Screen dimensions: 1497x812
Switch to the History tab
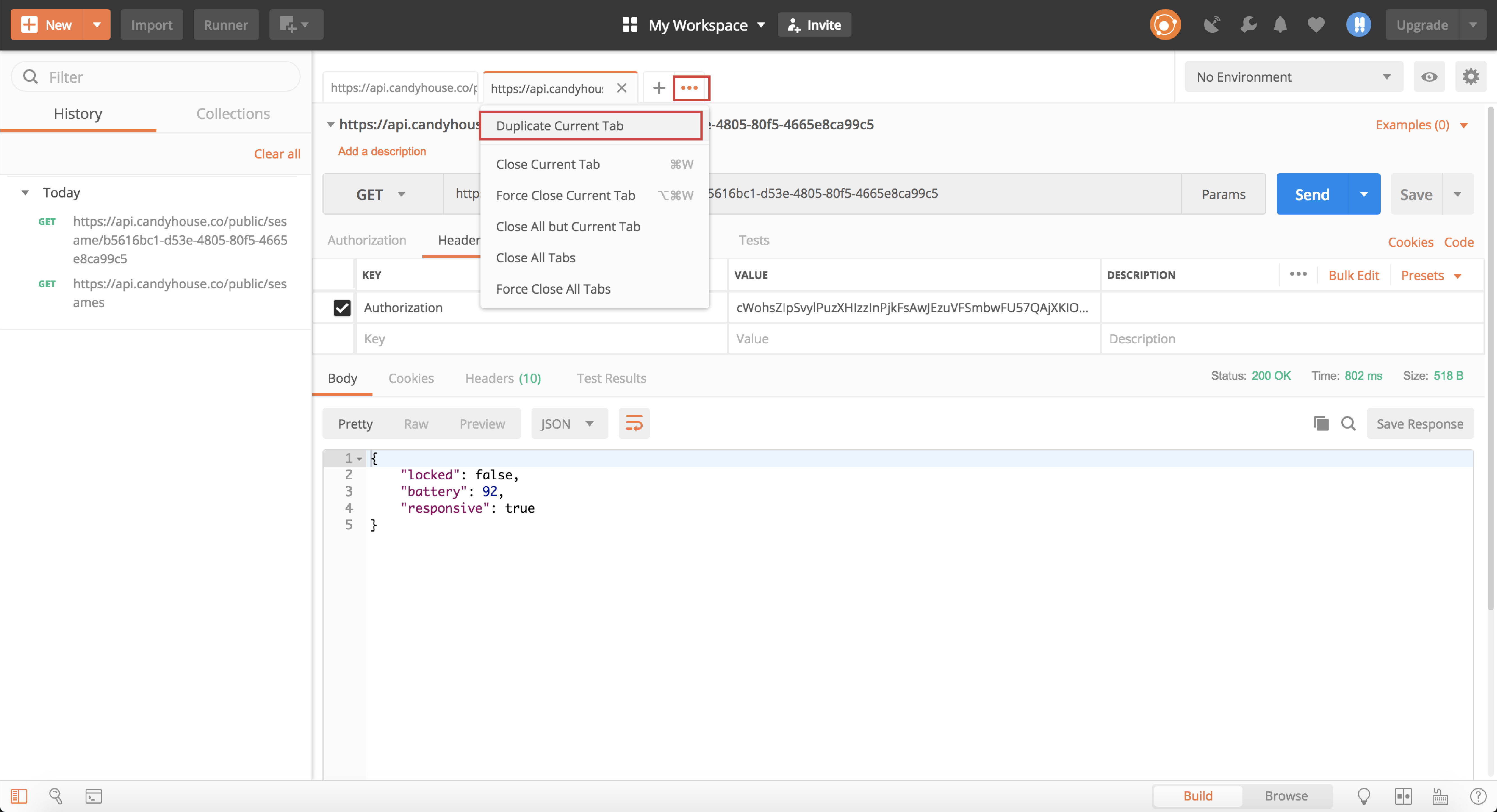[x=78, y=114]
